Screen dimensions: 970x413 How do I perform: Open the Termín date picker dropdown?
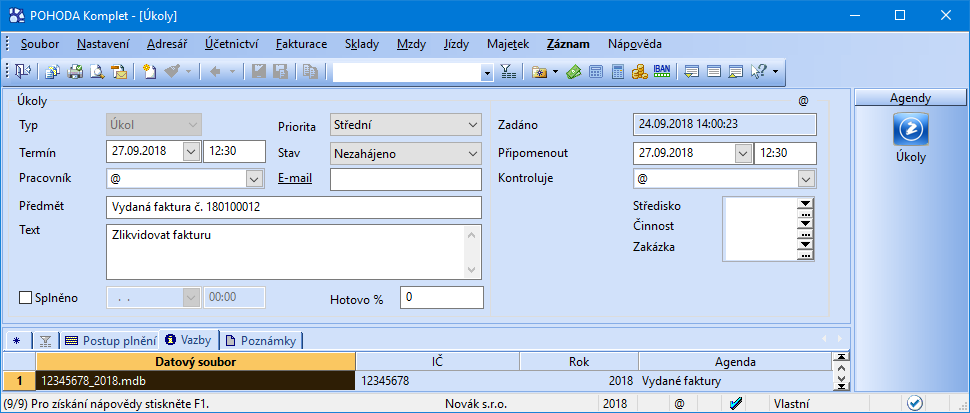point(192,151)
